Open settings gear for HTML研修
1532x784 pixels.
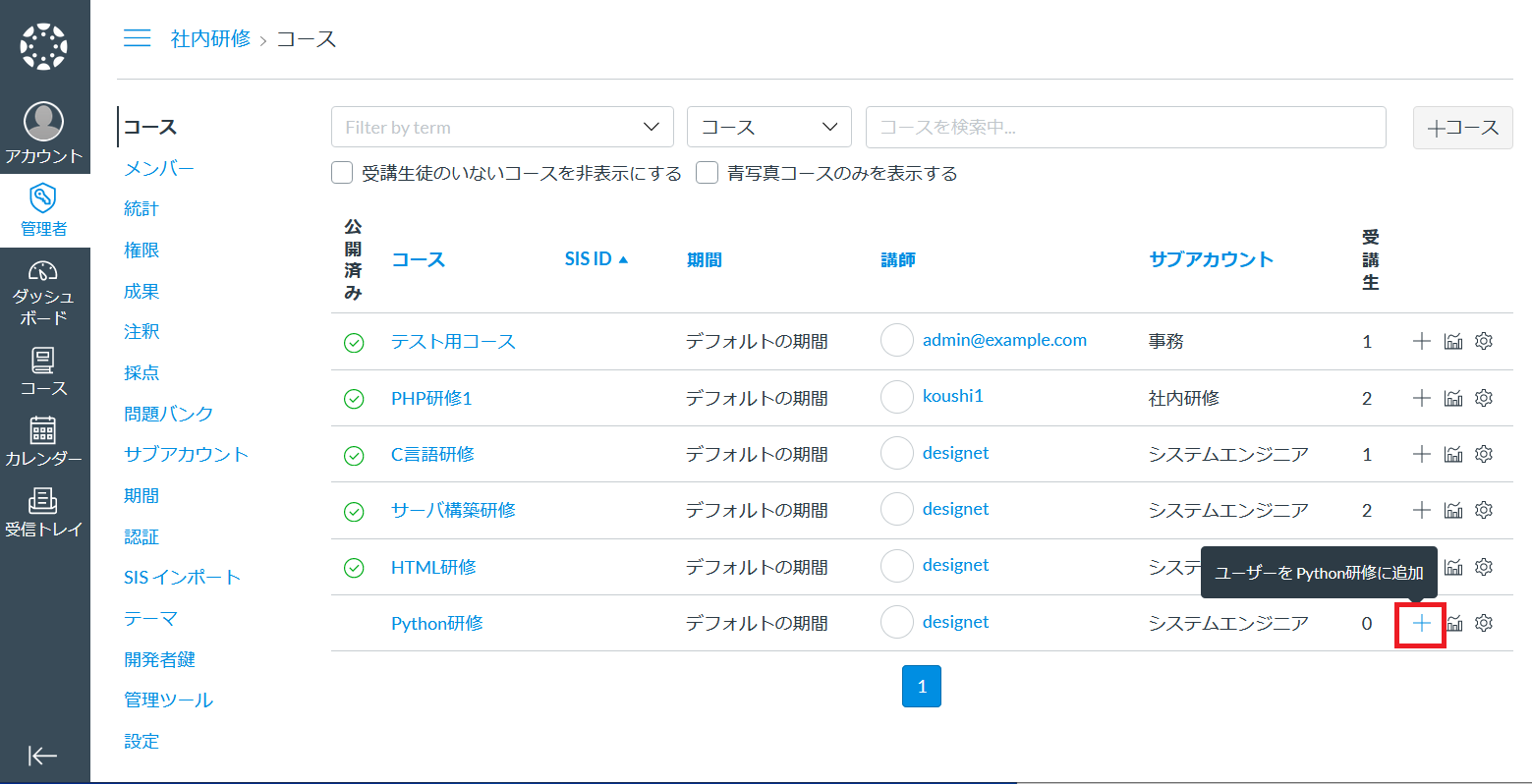(1484, 567)
